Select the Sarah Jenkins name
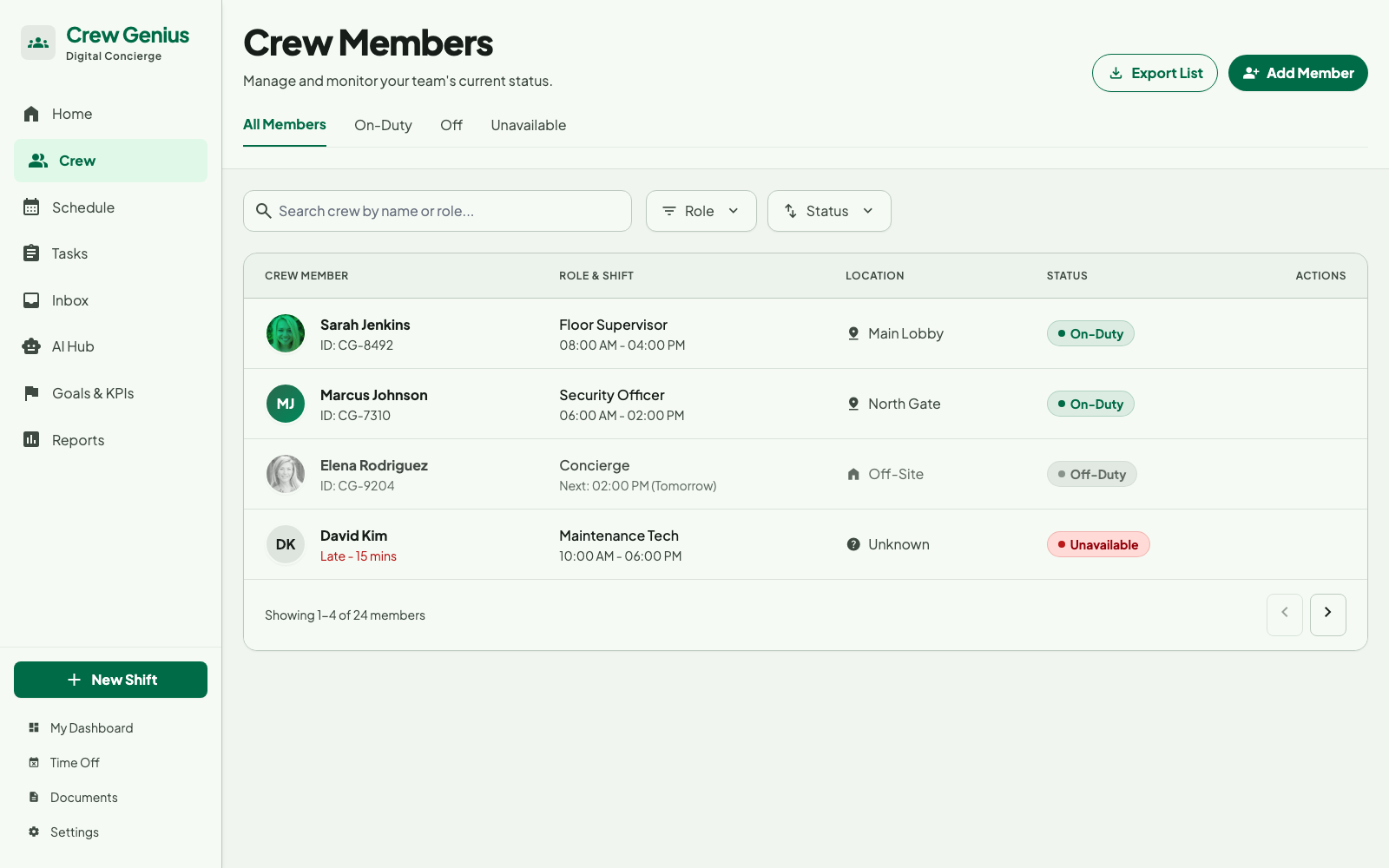 click(x=365, y=325)
